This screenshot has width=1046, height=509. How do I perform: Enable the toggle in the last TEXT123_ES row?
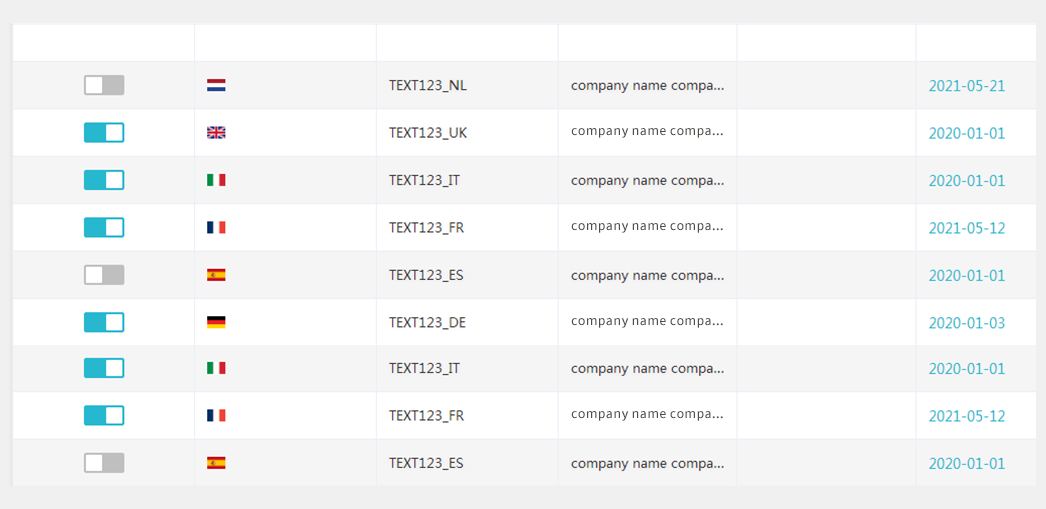(104, 463)
